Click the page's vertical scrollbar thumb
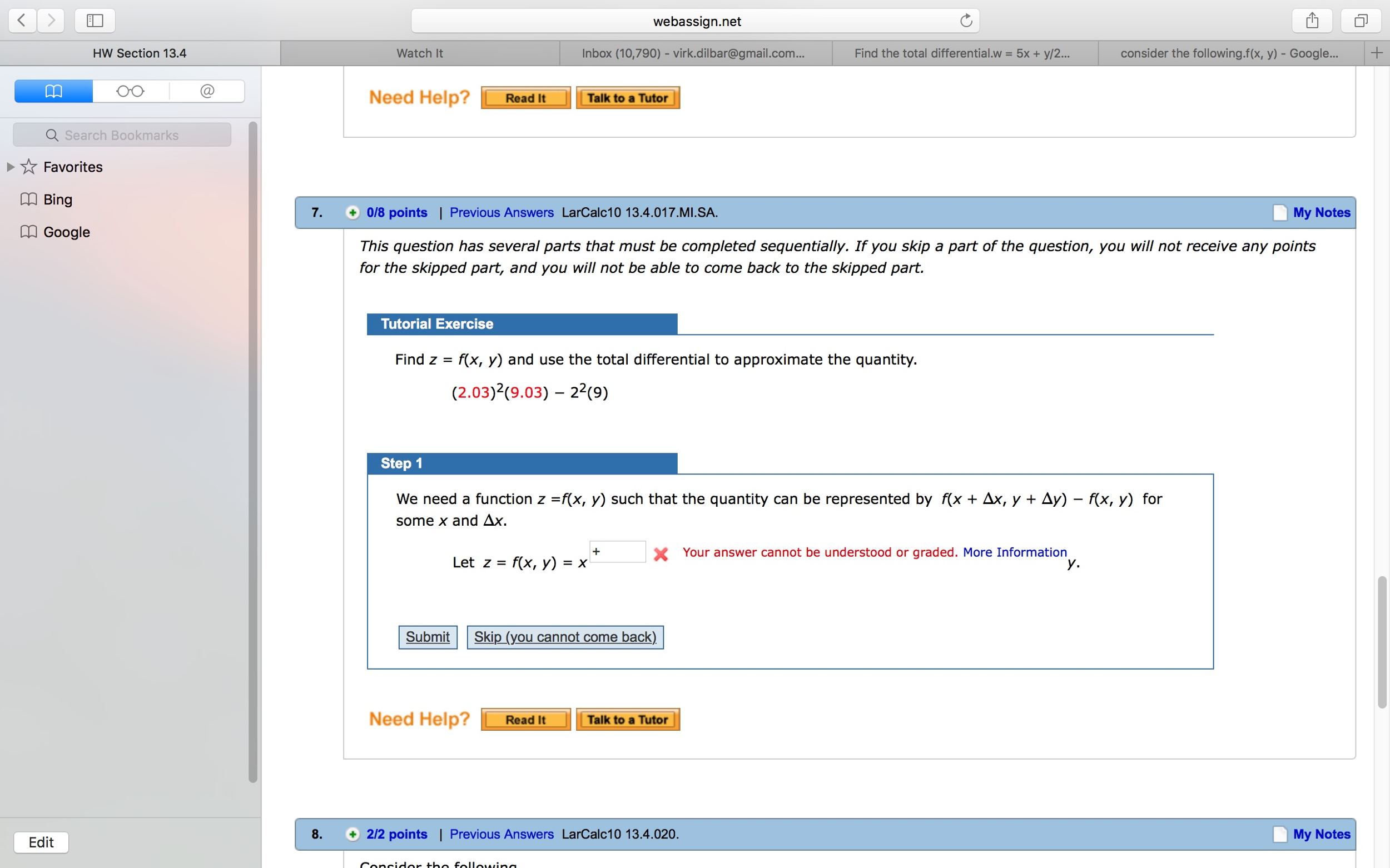 (1382, 642)
